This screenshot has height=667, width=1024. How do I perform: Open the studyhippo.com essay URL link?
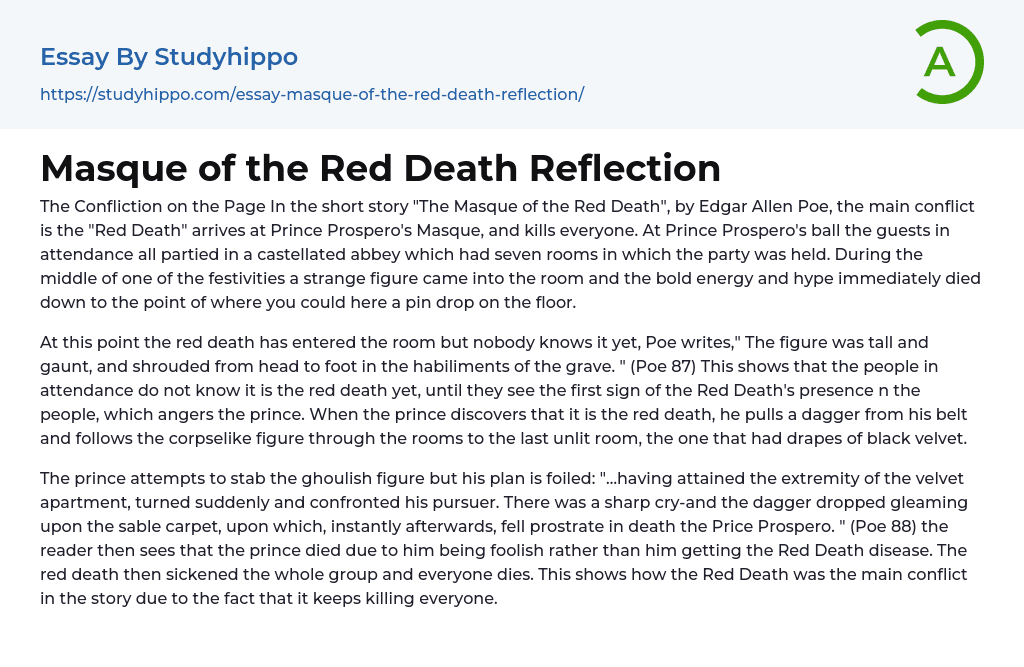pos(312,94)
